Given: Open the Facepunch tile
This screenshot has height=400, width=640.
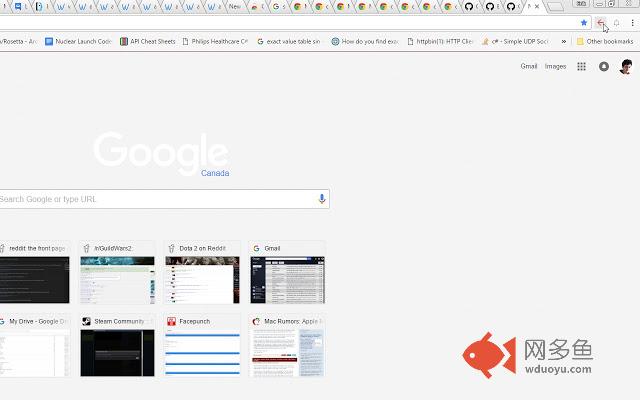Looking at the screenshot, I should [x=202, y=346].
